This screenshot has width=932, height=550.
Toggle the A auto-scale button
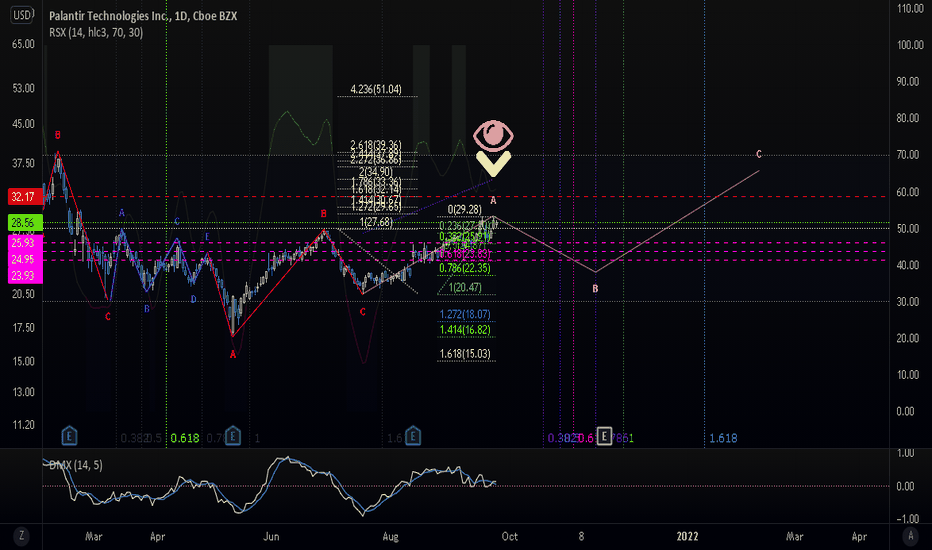pyautogui.click(x=910, y=536)
